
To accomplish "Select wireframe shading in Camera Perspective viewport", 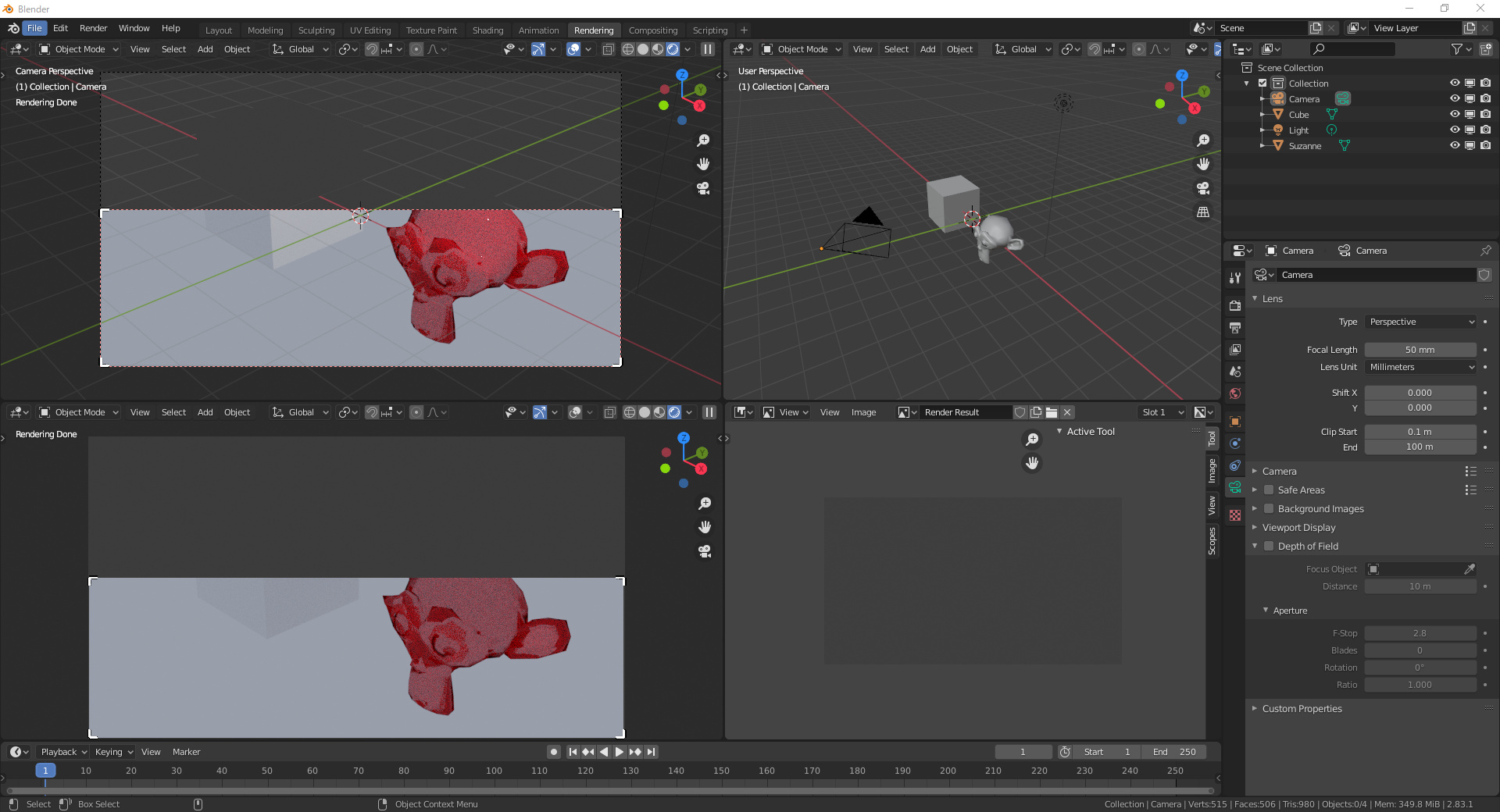I will (628, 49).
